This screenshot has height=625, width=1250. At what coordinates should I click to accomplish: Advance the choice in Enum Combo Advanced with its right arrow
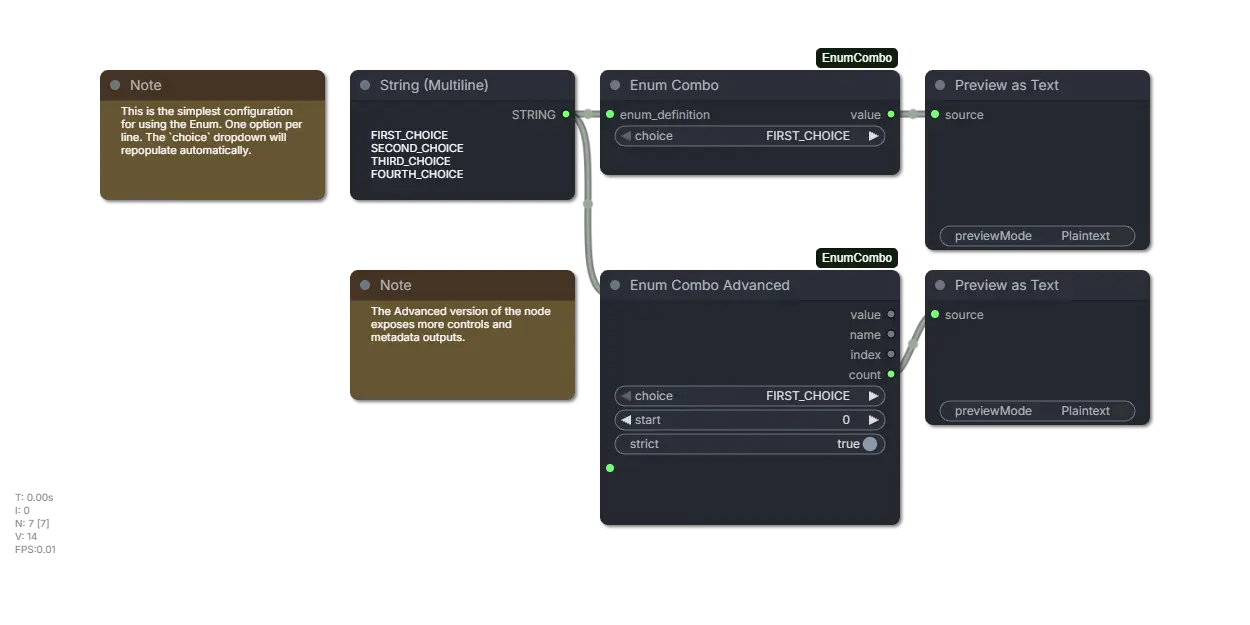pyautogui.click(x=873, y=396)
